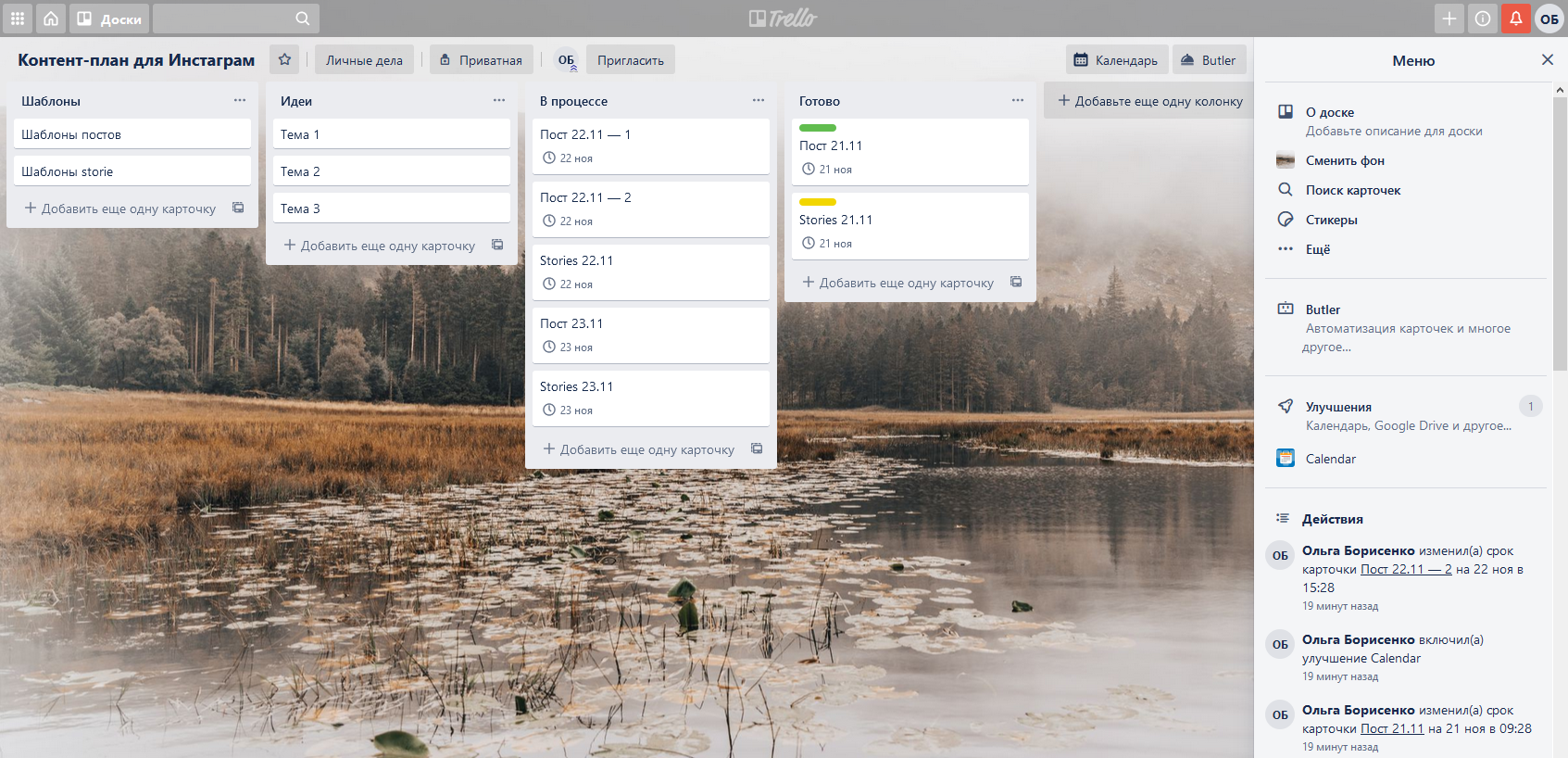1568x758 pixels.
Task: Create card from template in В процессе list
Action: [x=757, y=448]
